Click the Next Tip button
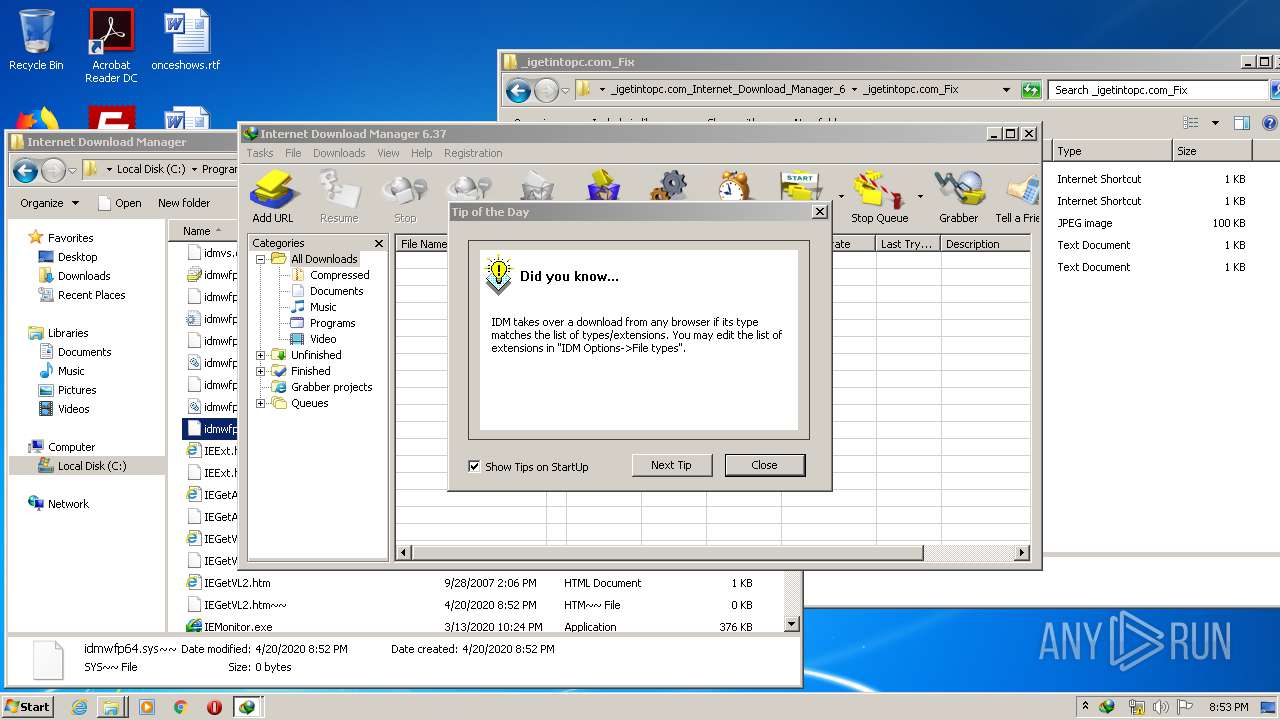The image size is (1280, 720). coord(671,465)
